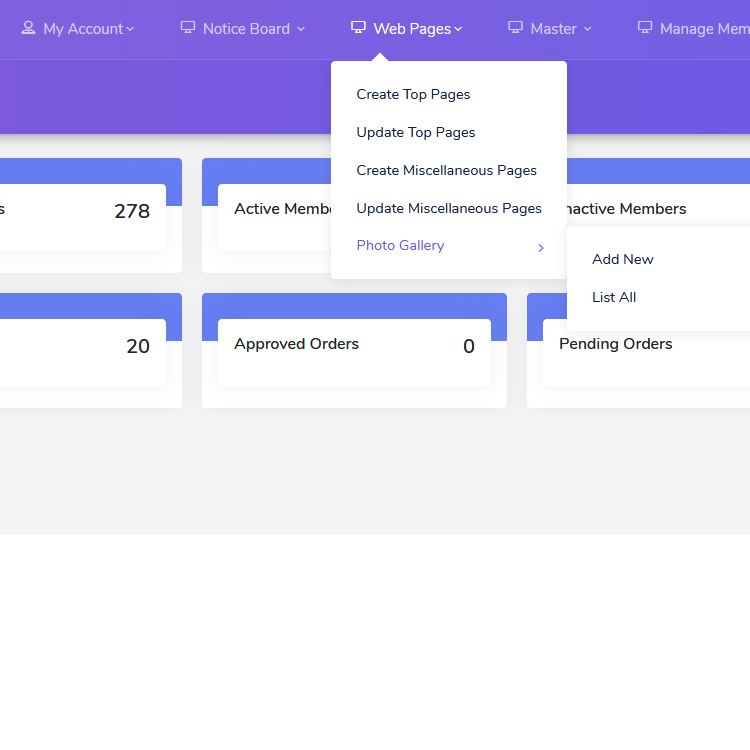Choose Update Top Pages menu entry
This screenshot has width=750, height=750.
tap(416, 132)
